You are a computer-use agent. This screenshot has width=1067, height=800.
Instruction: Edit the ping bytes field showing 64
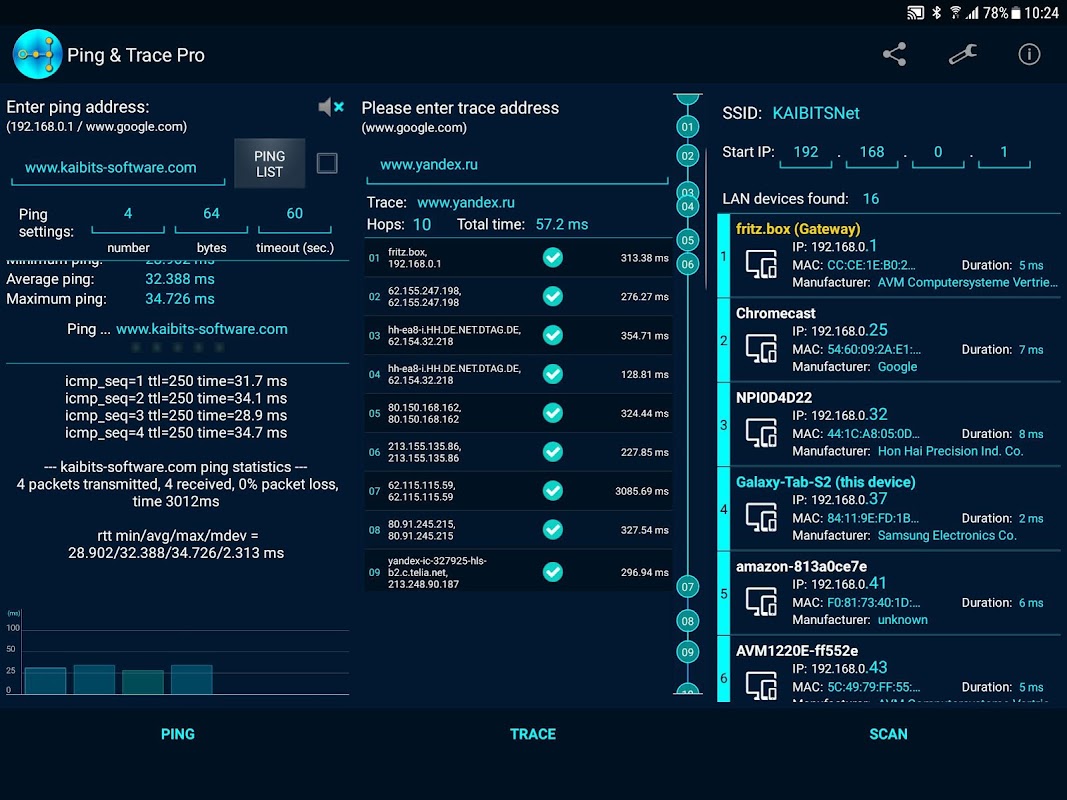click(211, 215)
